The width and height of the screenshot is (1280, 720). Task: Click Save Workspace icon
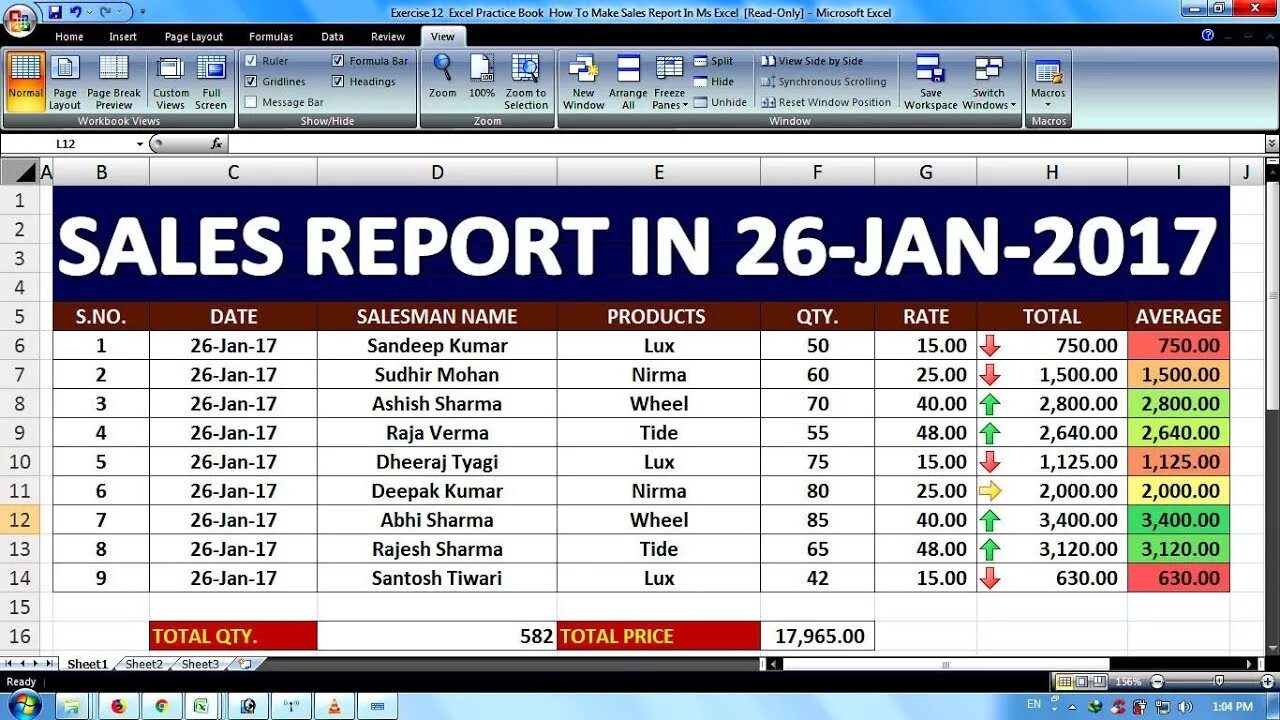pos(931,81)
